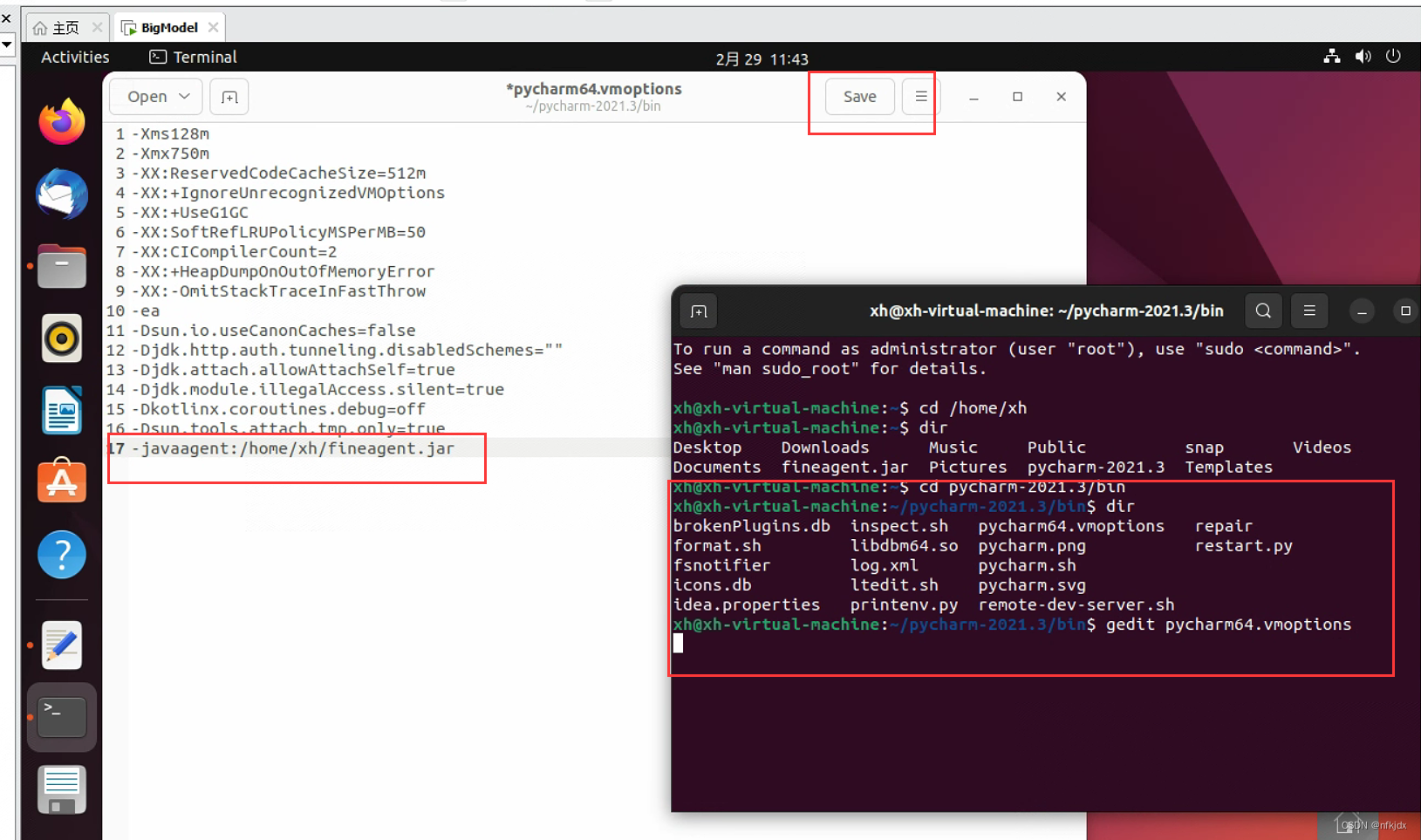Click Terminal title bar text

[x=1046, y=311]
